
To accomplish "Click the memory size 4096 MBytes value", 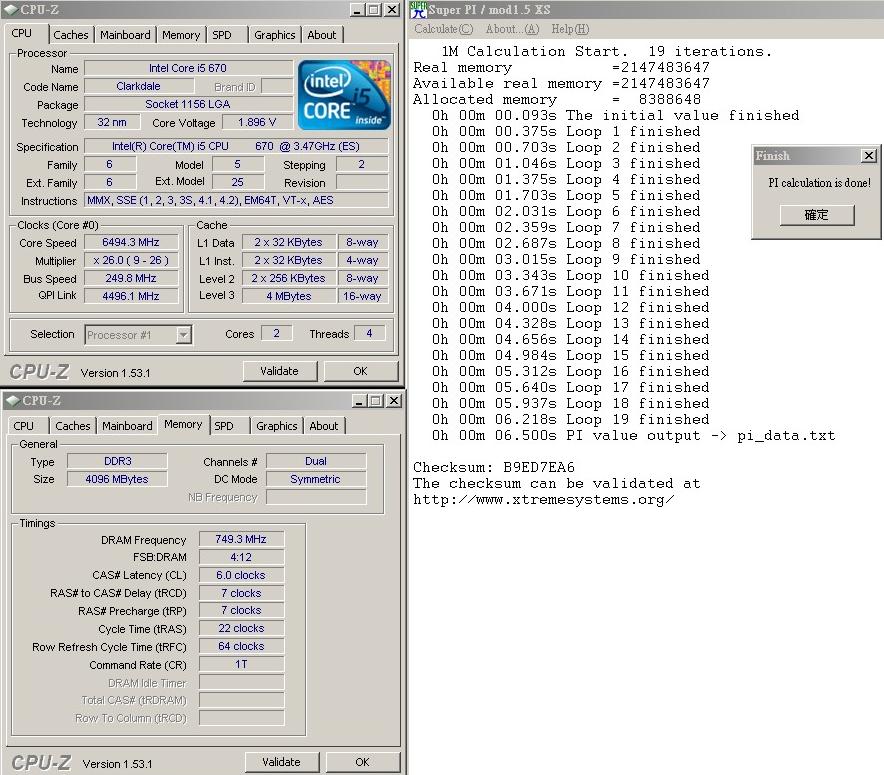I will [117, 479].
